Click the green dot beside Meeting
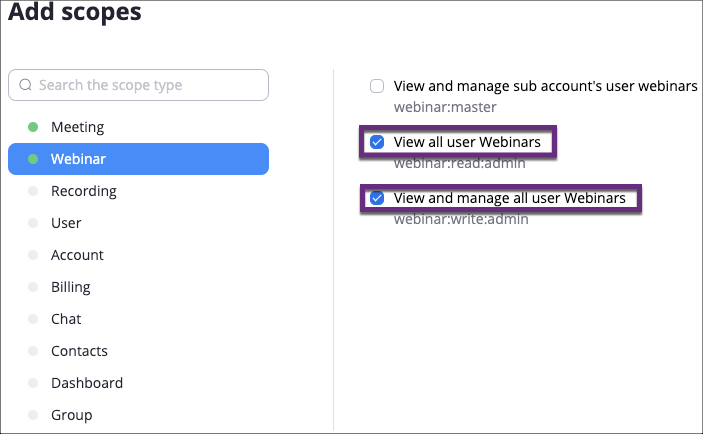 pyautogui.click(x=33, y=127)
